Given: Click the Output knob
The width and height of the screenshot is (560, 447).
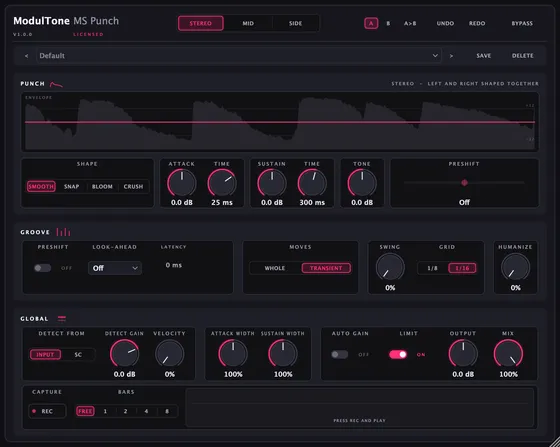Looking at the screenshot, I should [463, 353].
